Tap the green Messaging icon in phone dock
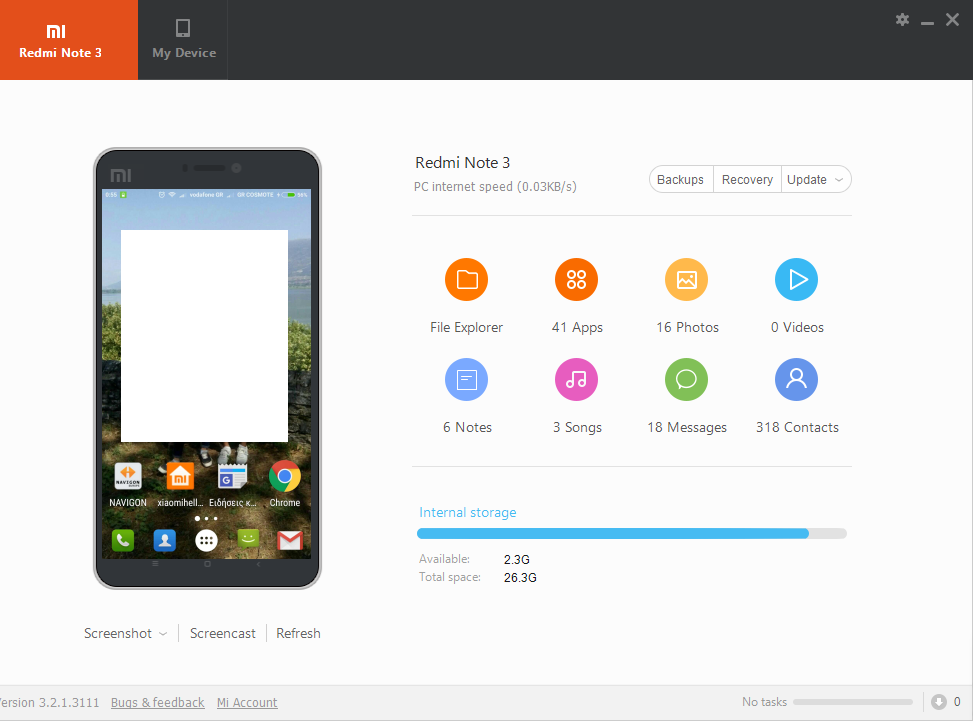 coord(248,539)
